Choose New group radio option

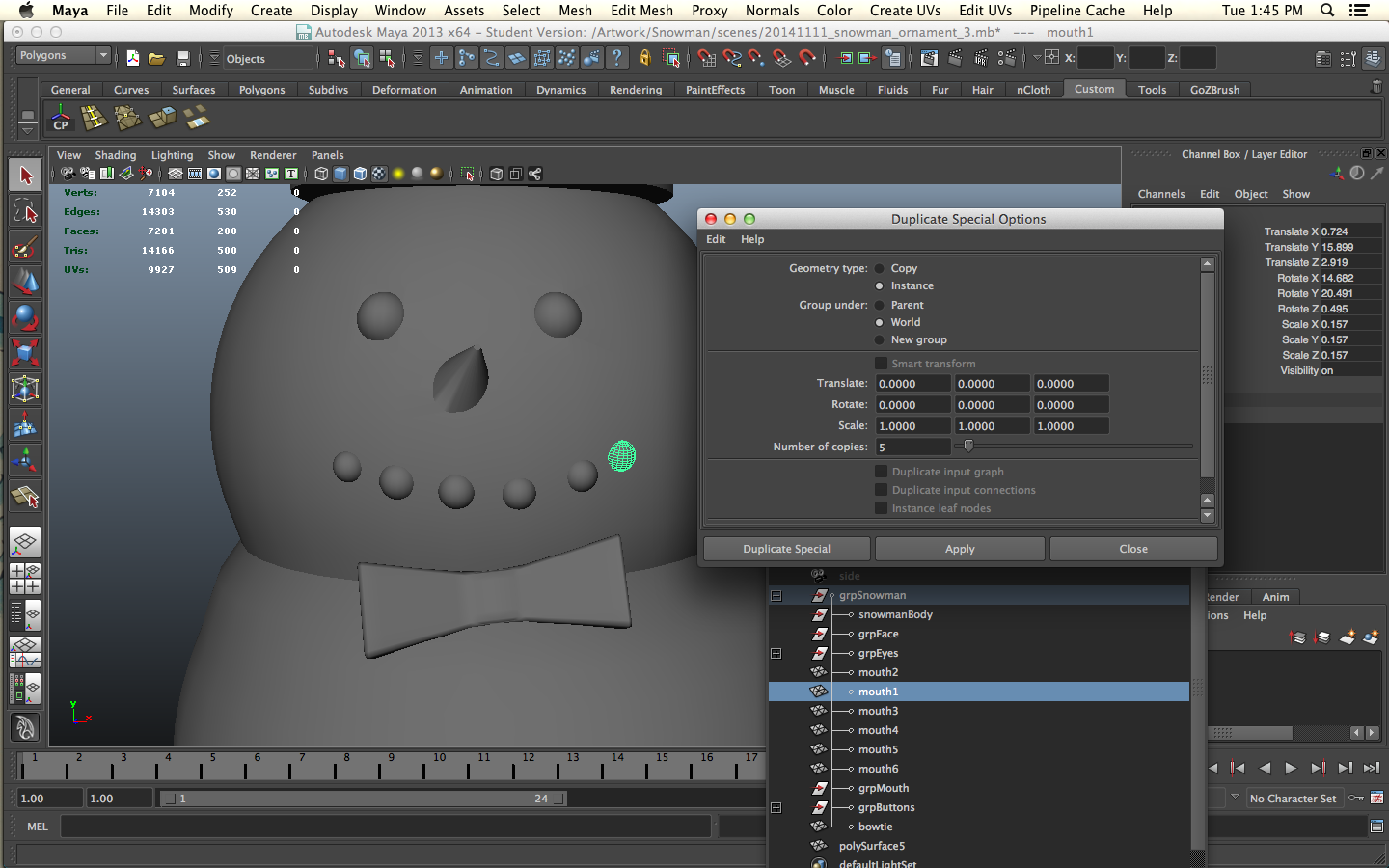coord(879,339)
